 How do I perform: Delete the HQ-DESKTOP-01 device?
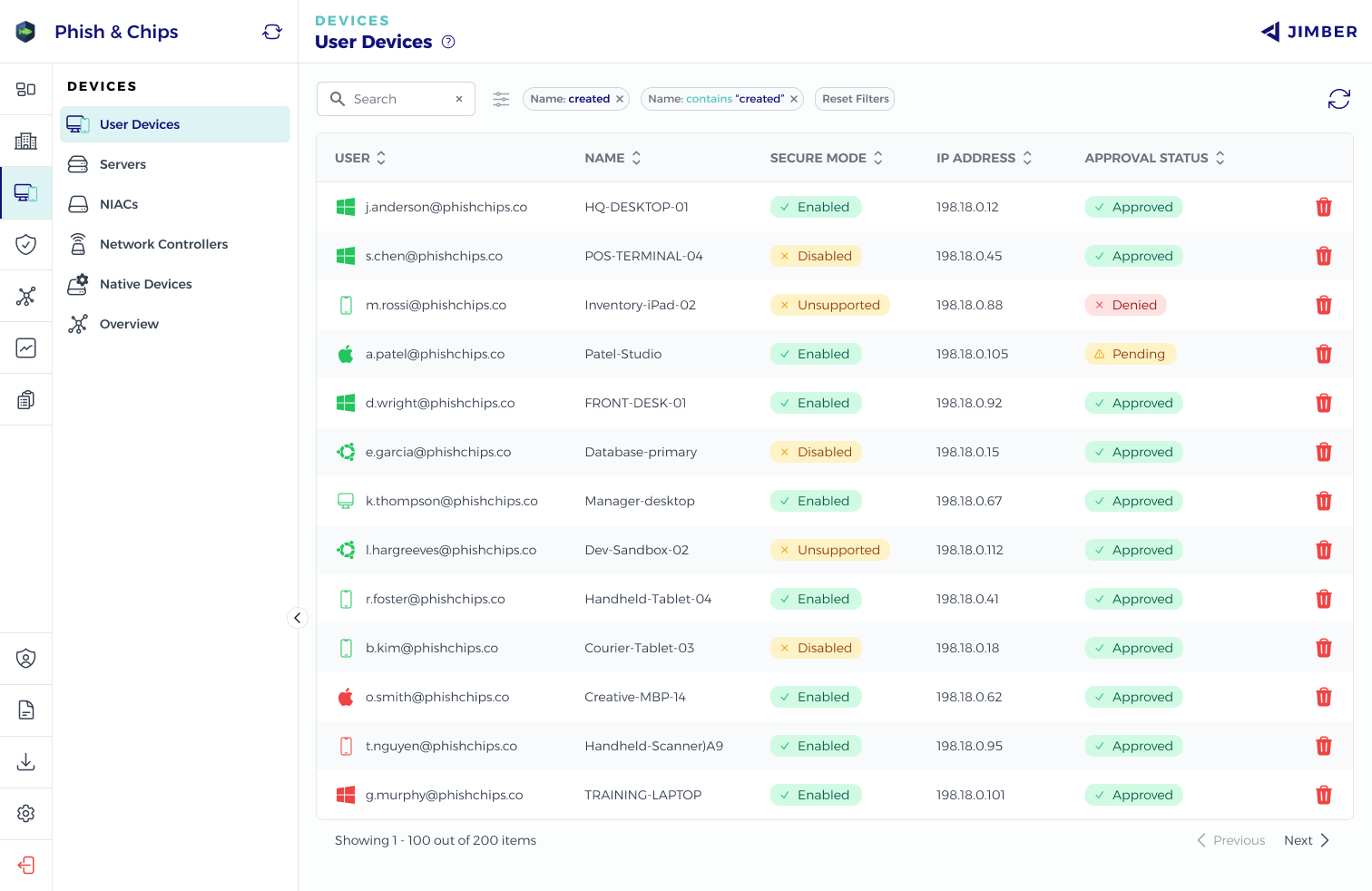[x=1324, y=207]
